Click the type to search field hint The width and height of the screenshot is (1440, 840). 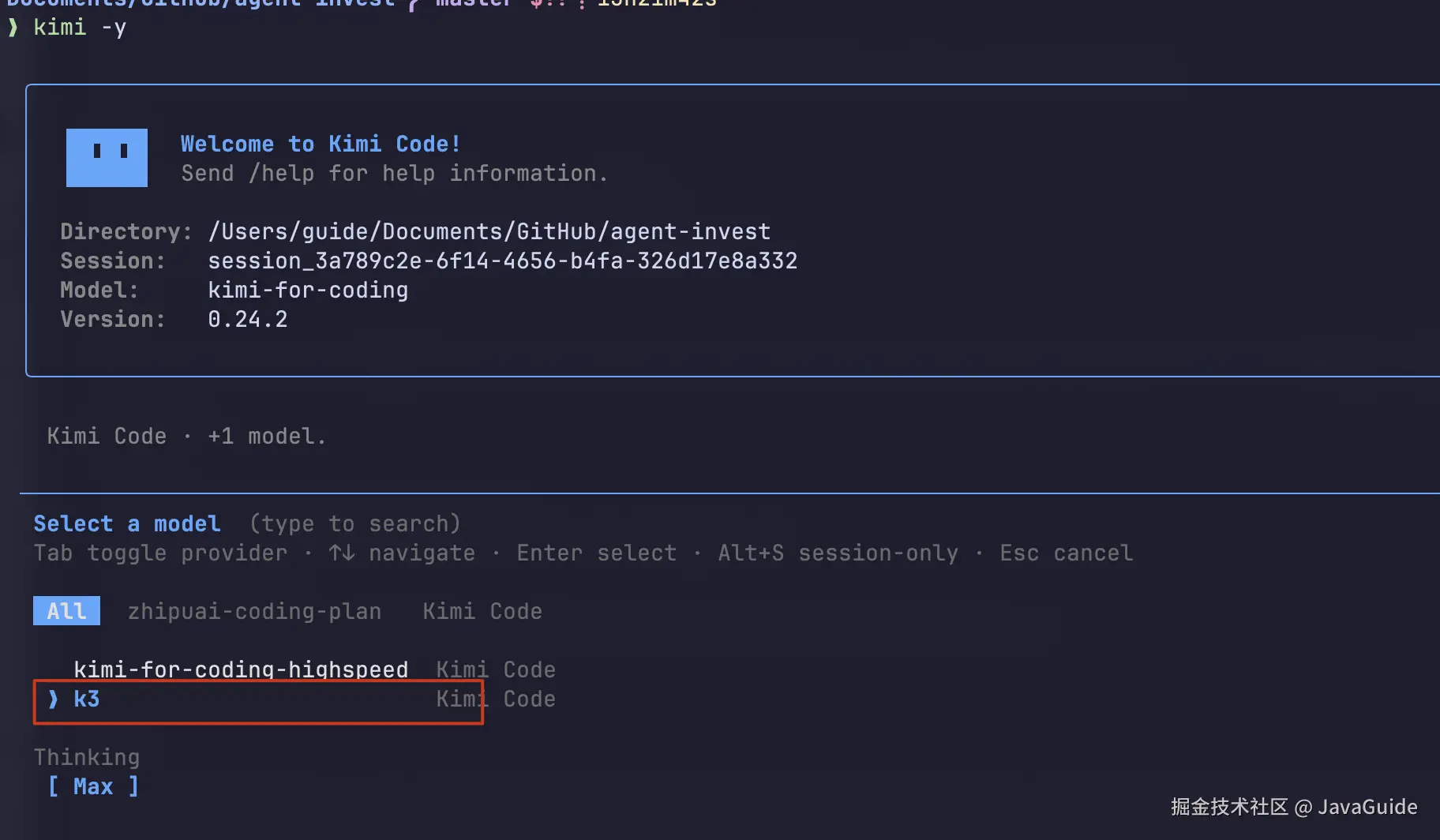(x=355, y=523)
